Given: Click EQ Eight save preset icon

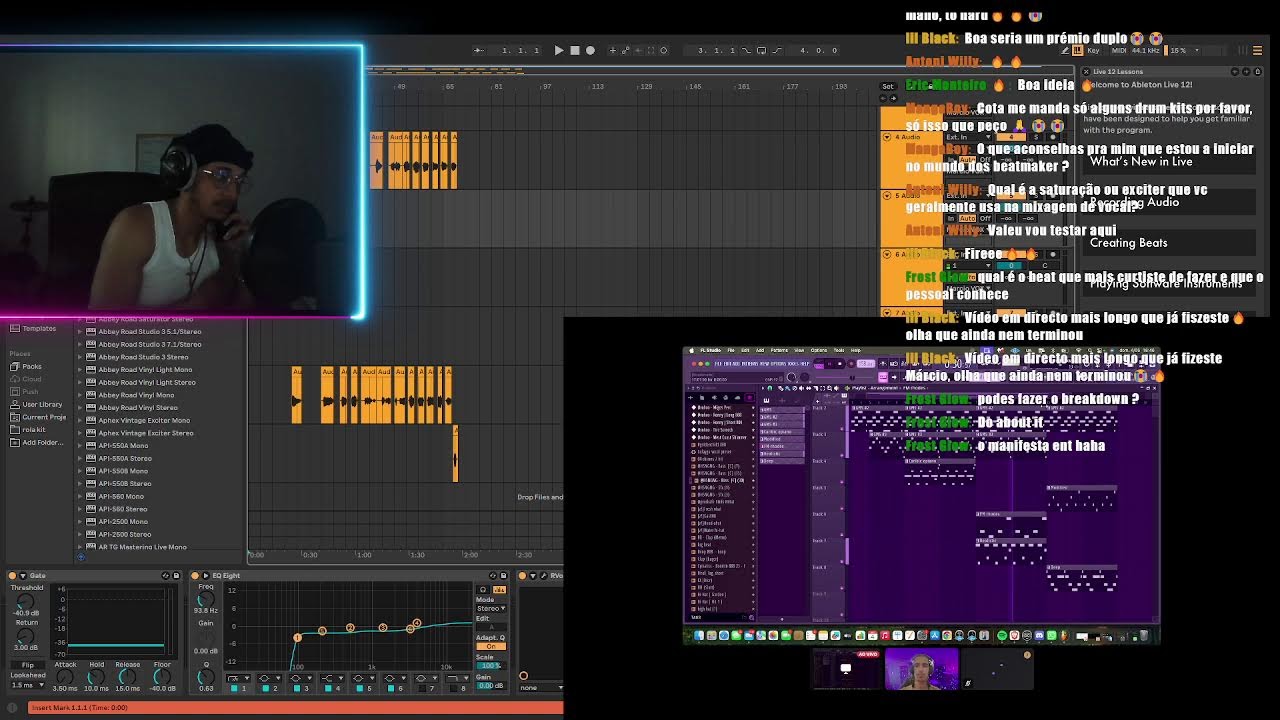Looking at the screenshot, I should pyautogui.click(x=504, y=576).
